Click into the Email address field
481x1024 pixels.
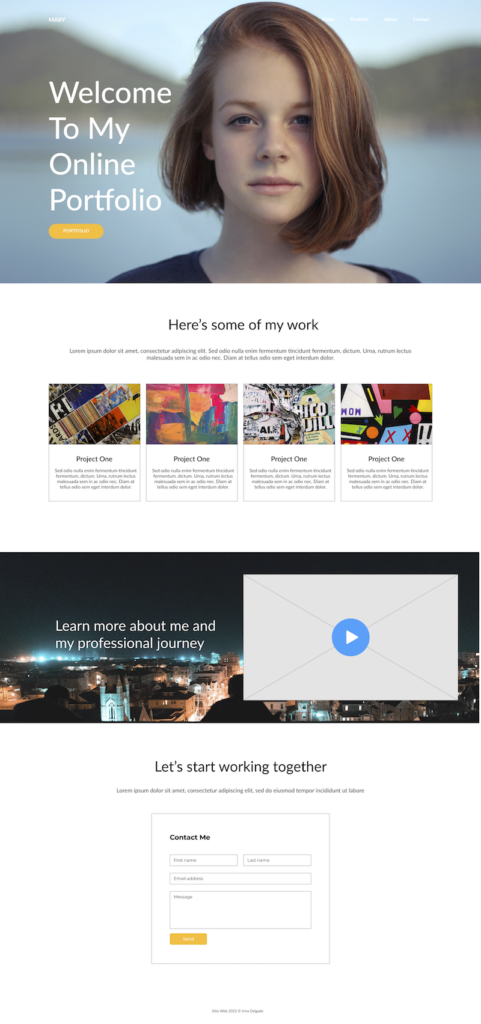pyautogui.click(x=240, y=878)
